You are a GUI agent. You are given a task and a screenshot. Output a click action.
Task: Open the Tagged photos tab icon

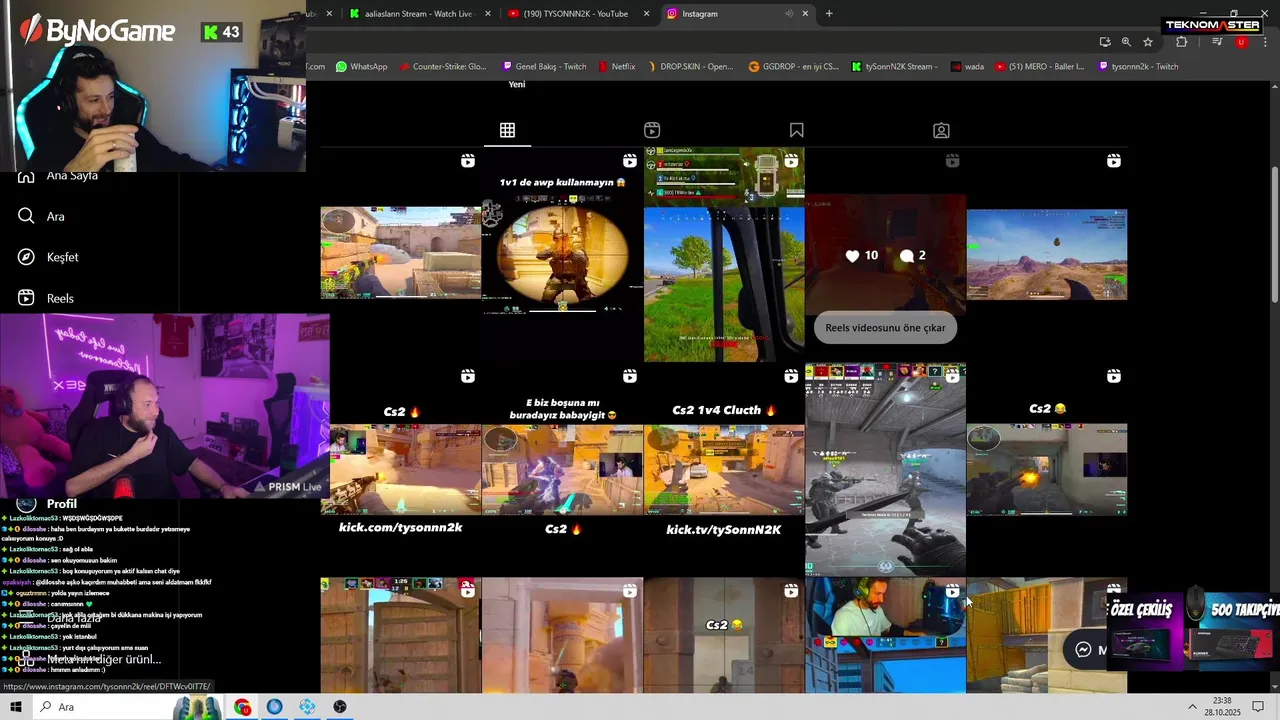coord(941,130)
